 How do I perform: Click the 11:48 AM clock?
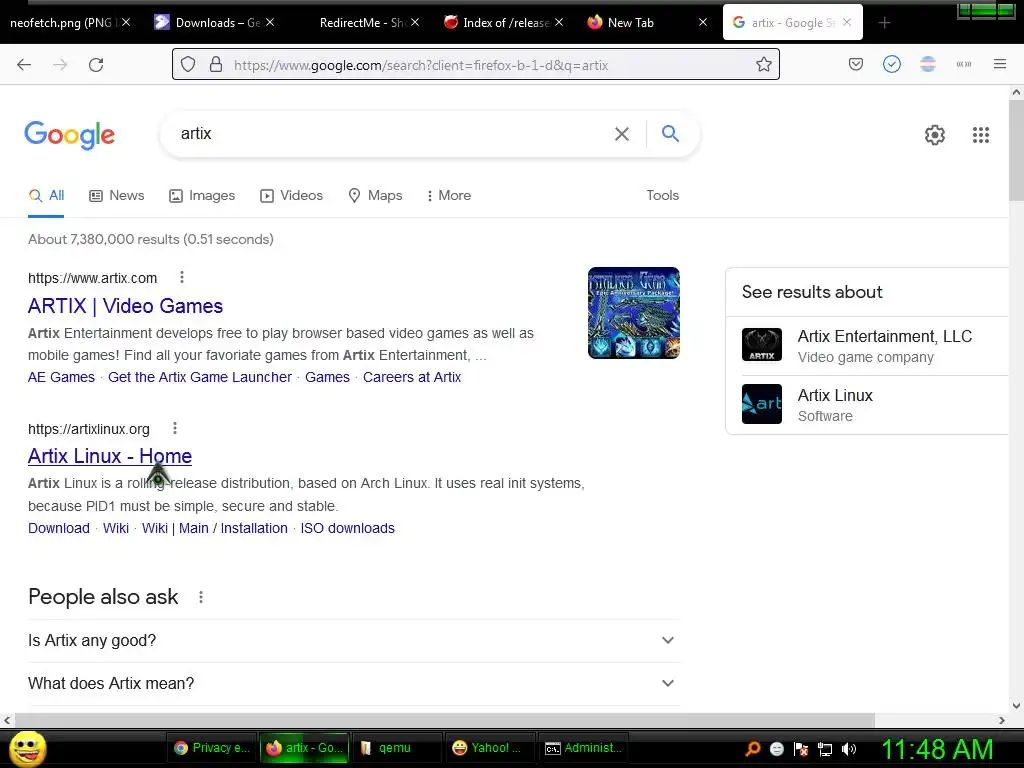coord(938,749)
